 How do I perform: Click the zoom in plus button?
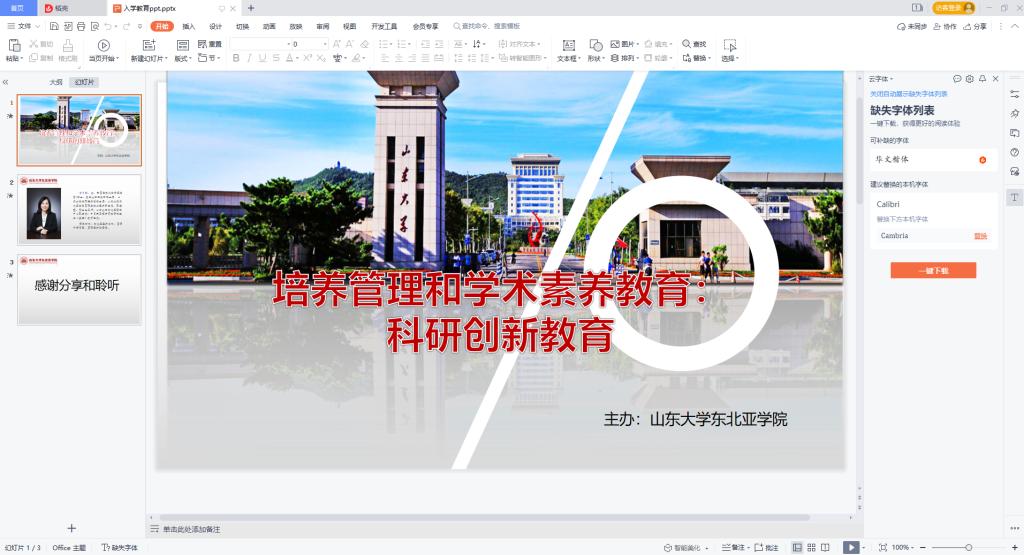coord(1014,547)
